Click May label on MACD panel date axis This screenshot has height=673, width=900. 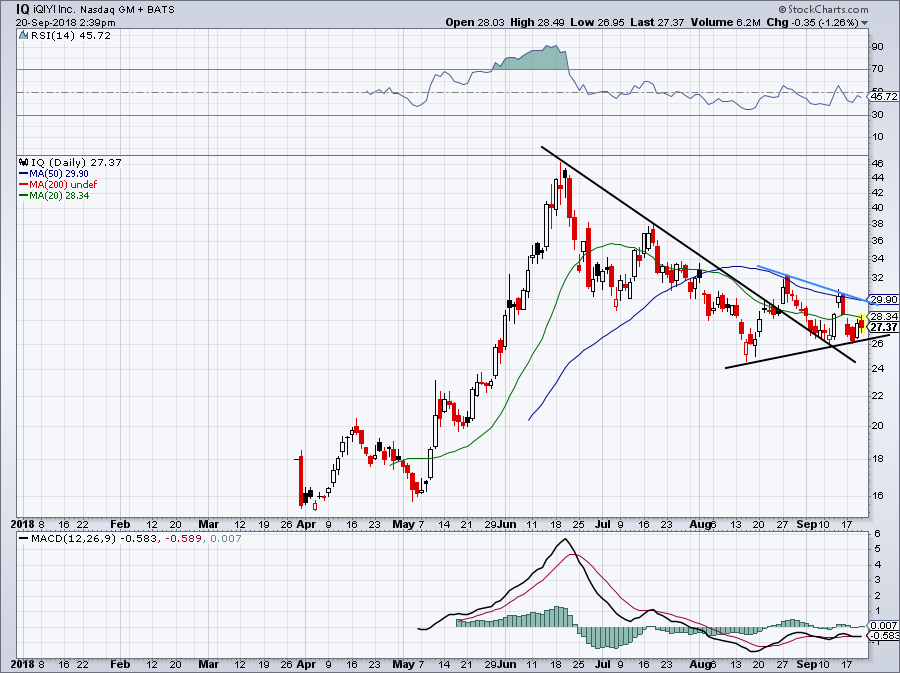coord(404,664)
